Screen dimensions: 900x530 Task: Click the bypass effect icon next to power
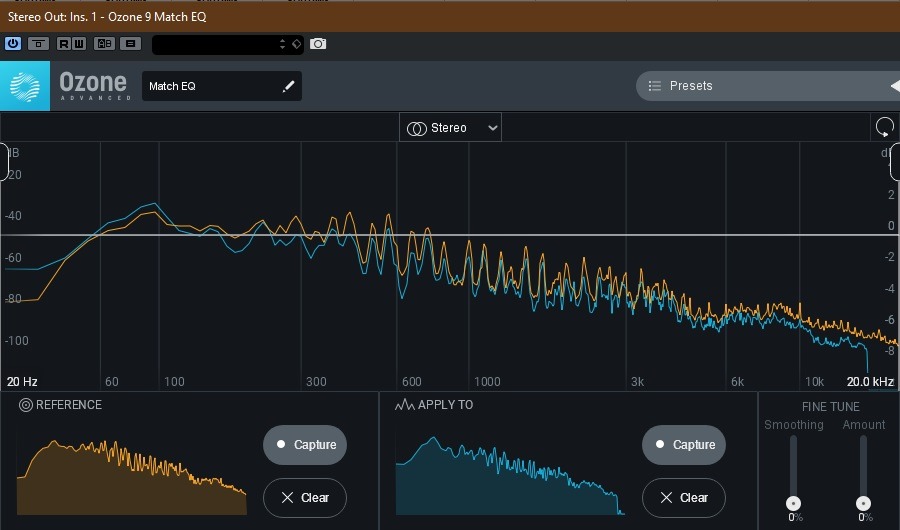[38, 44]
